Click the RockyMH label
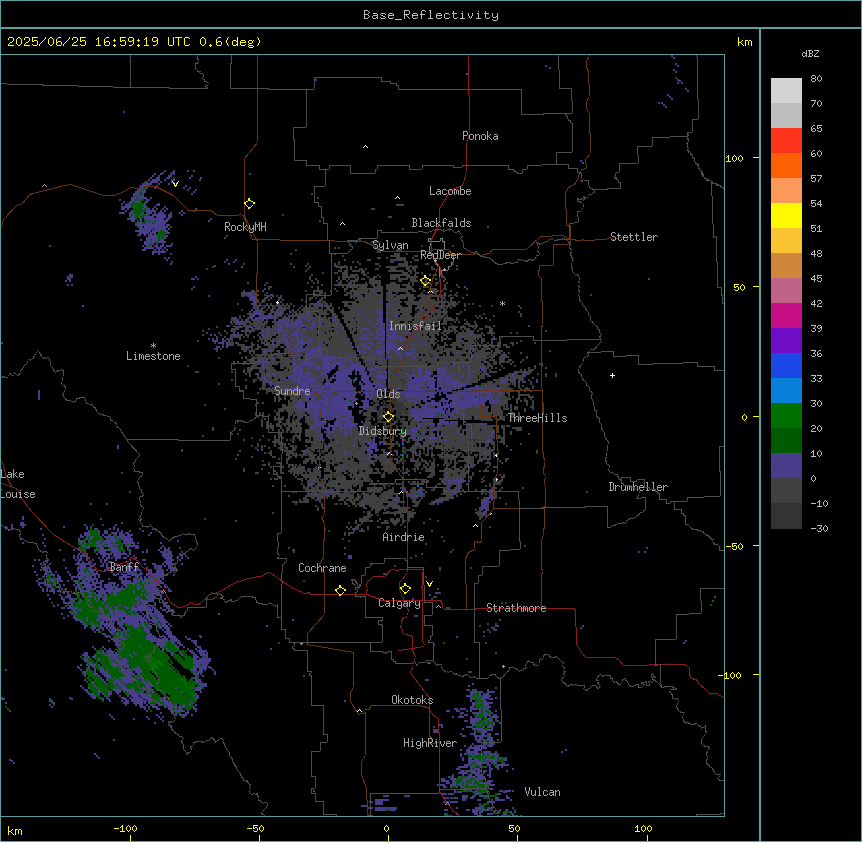 point(245,227)
